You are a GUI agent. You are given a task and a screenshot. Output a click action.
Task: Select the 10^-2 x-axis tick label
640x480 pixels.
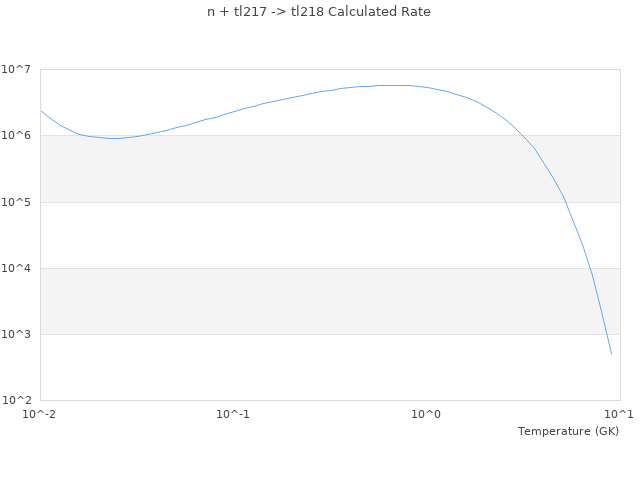pyautogui.click(x=39, y=414)
